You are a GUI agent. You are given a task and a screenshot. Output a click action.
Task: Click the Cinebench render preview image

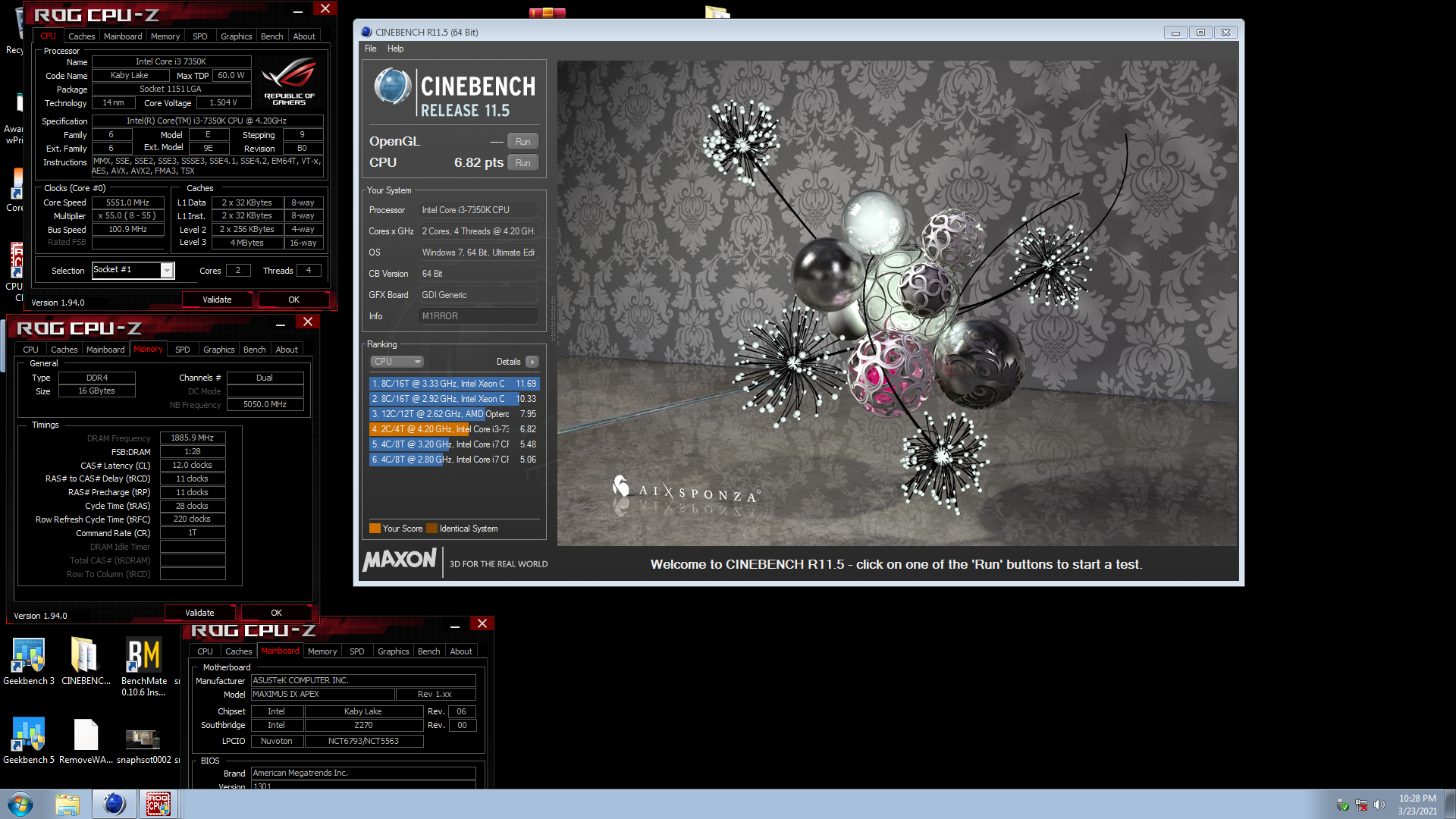[x=897, y=303]
